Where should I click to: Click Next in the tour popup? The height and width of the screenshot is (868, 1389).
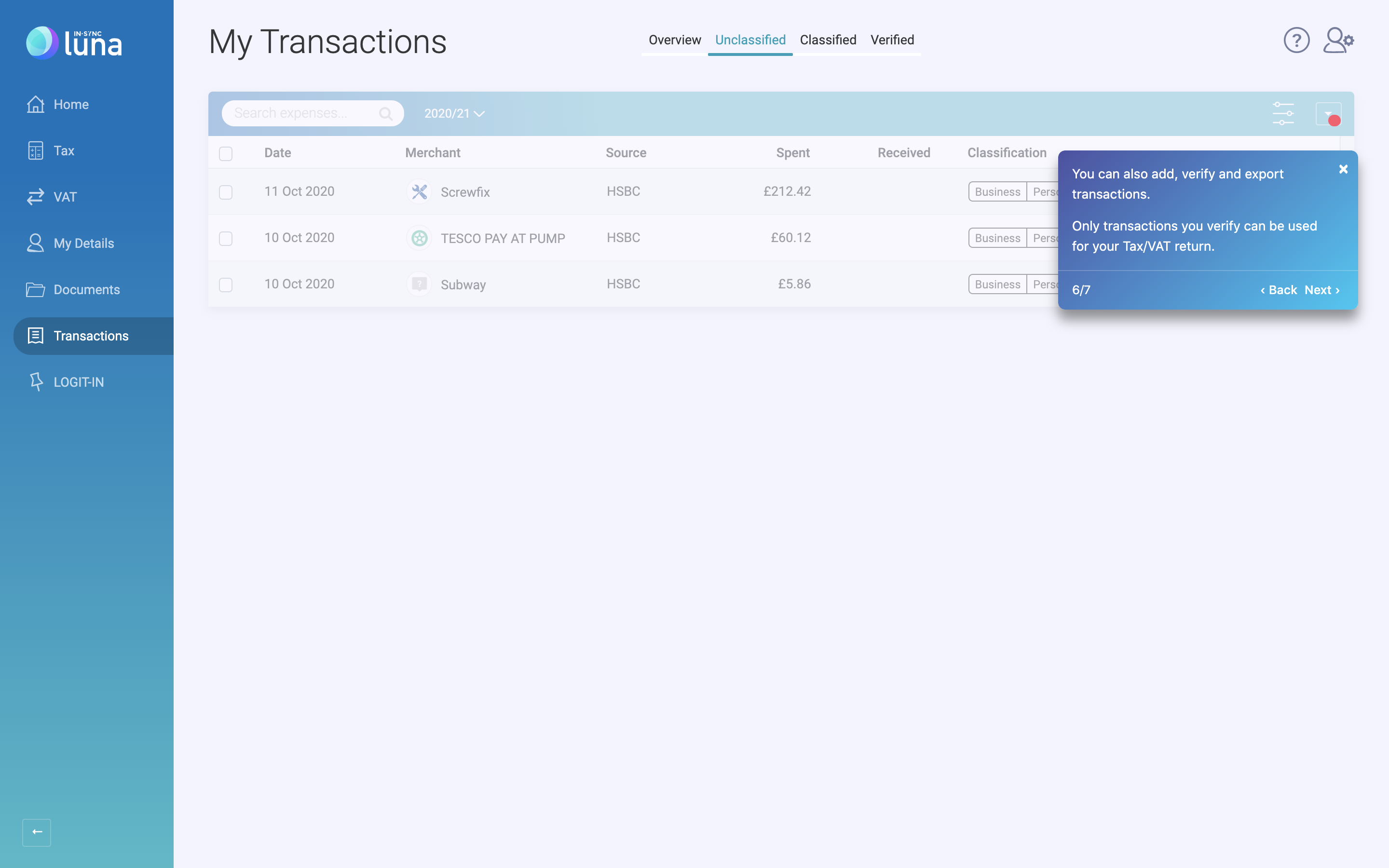[x=1321, y=290]
